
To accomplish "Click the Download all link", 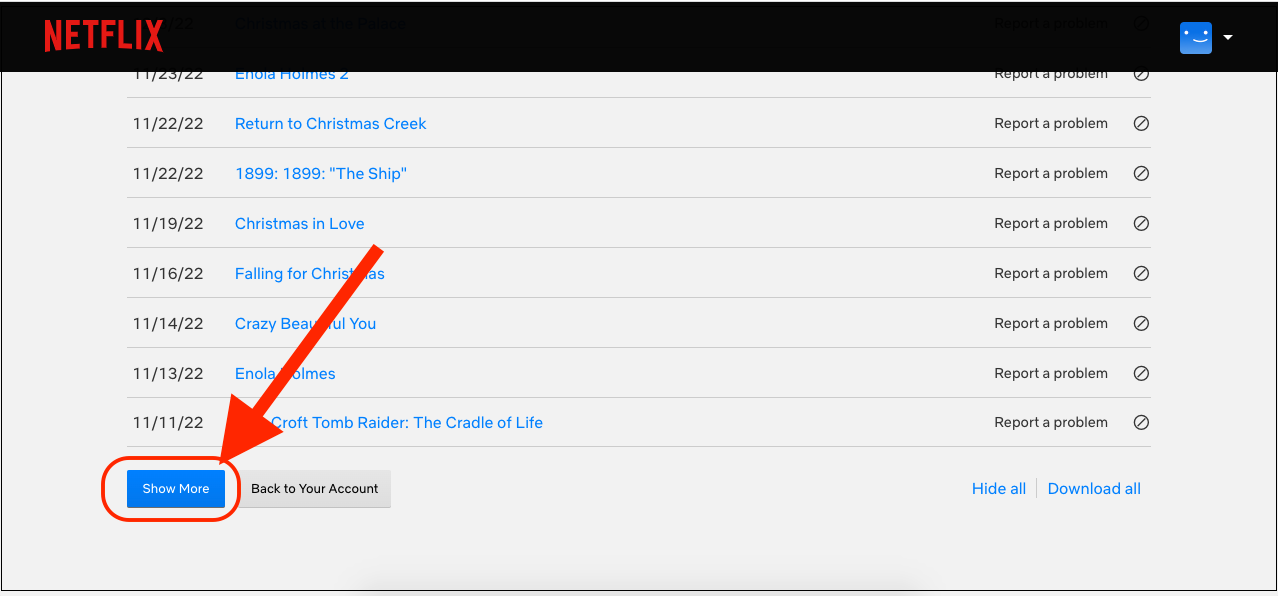I will [x=1094, y=489].
